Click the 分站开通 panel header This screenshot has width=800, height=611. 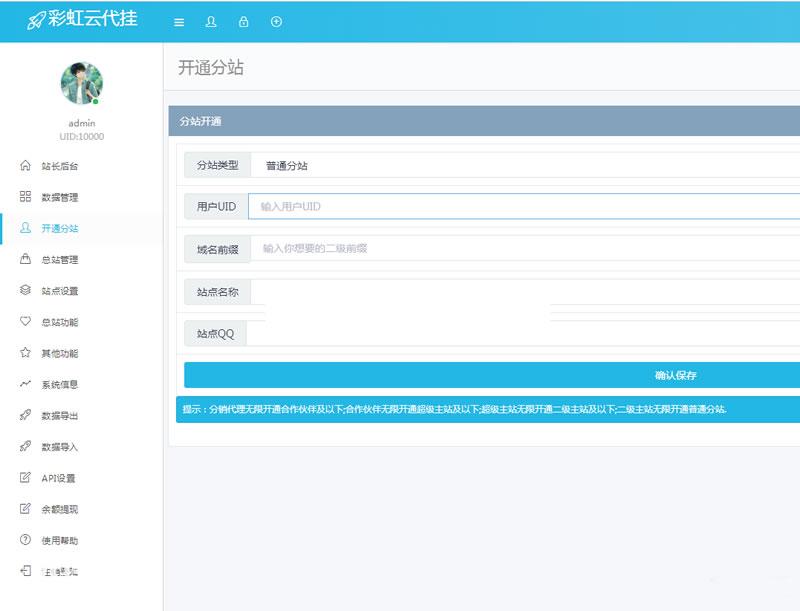coord(484,121)
